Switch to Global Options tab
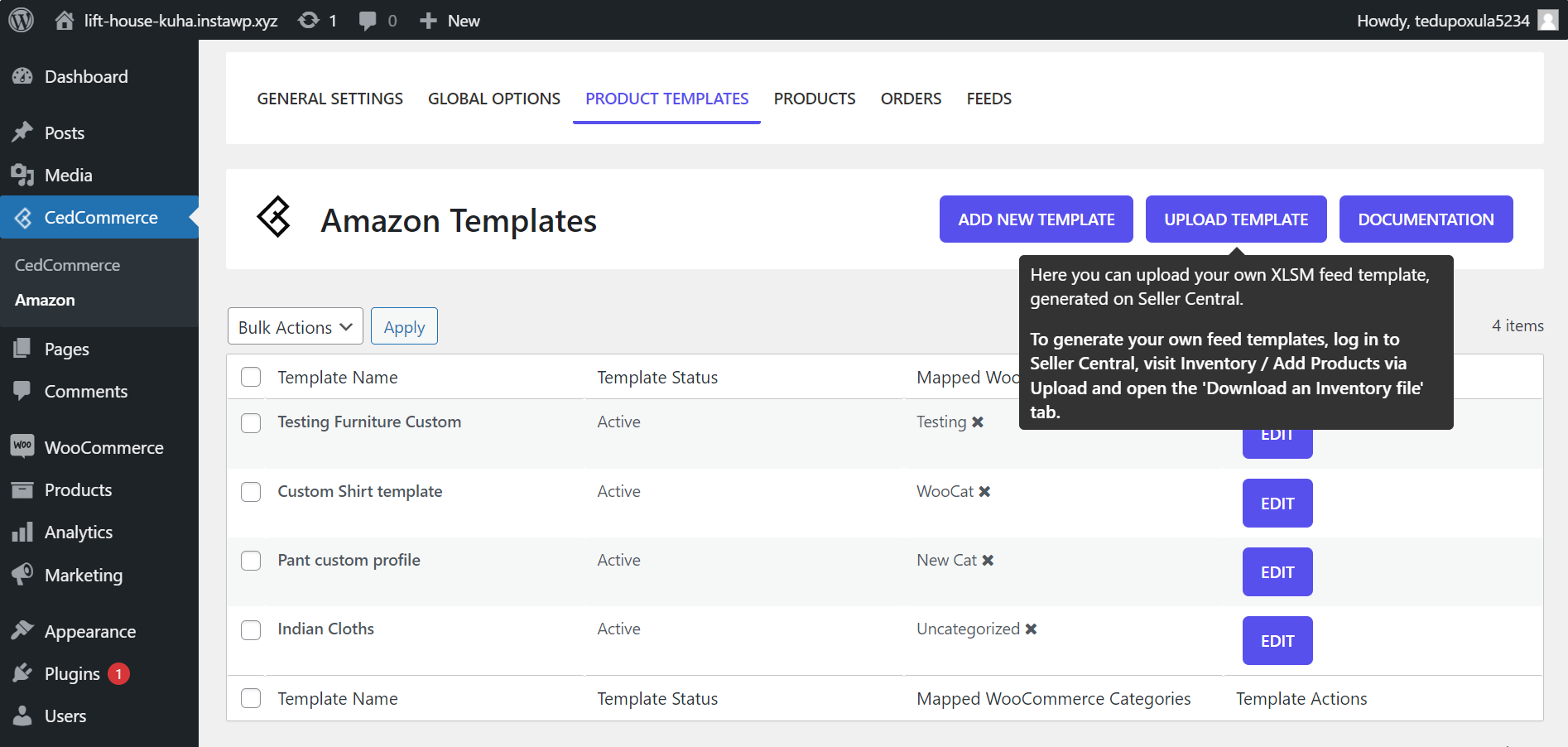The height and width of the screenshot is (747, 1568). tap(494, 99)
